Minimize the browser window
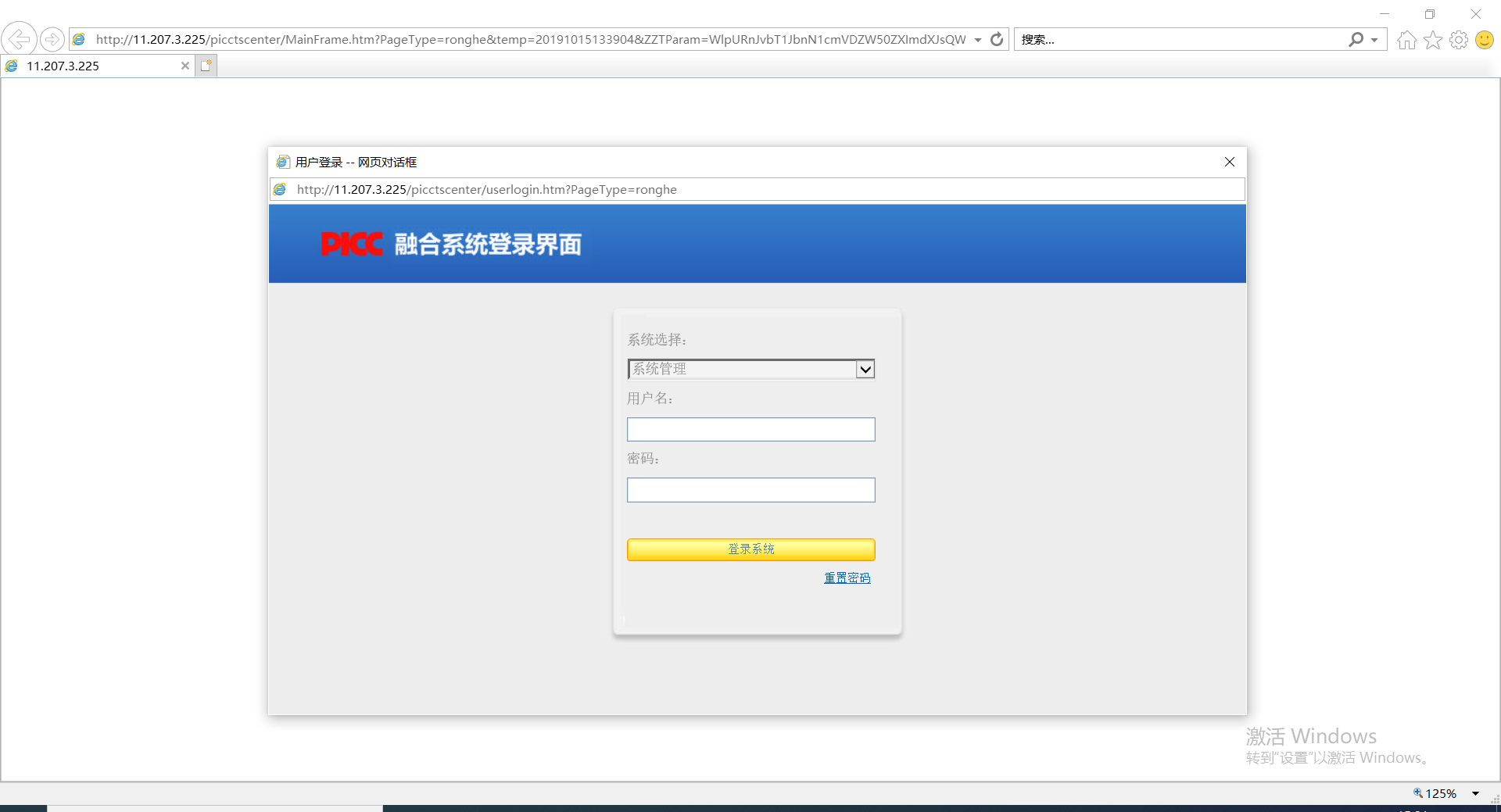 (x=1385, y=13)
